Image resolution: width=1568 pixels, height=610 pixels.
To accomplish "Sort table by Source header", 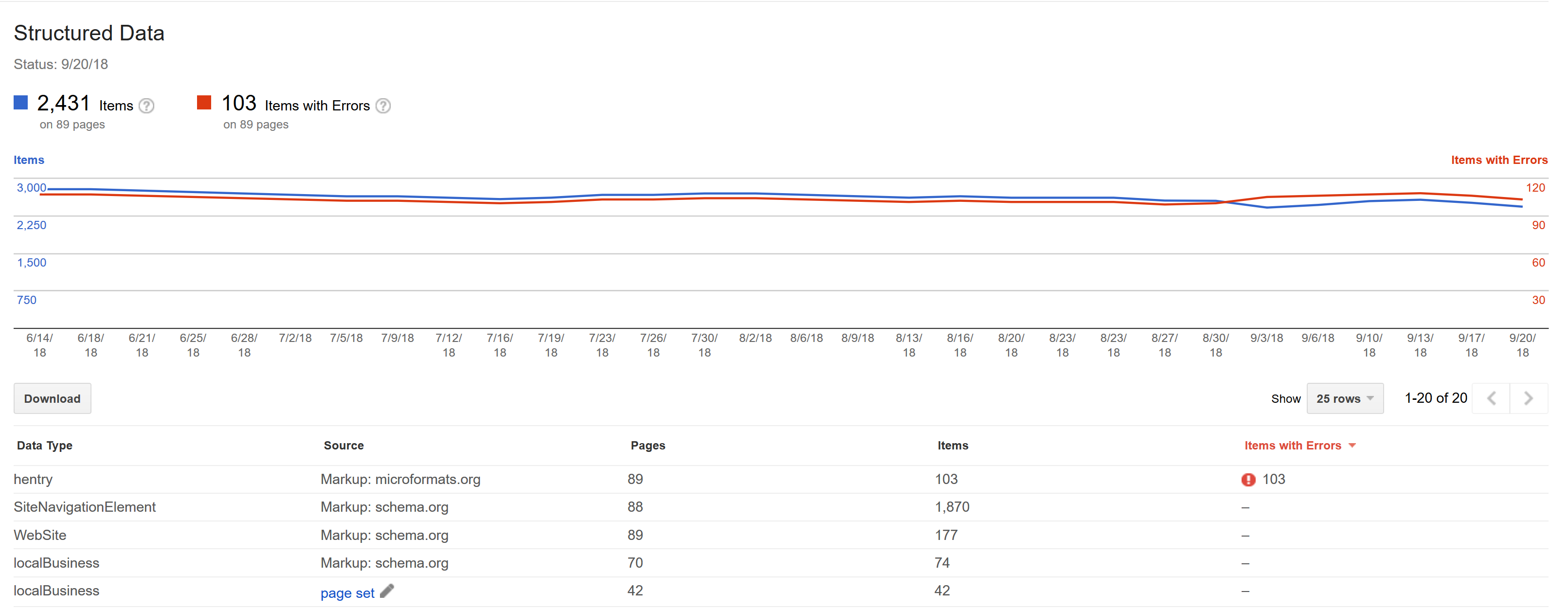I will [343, 446].
